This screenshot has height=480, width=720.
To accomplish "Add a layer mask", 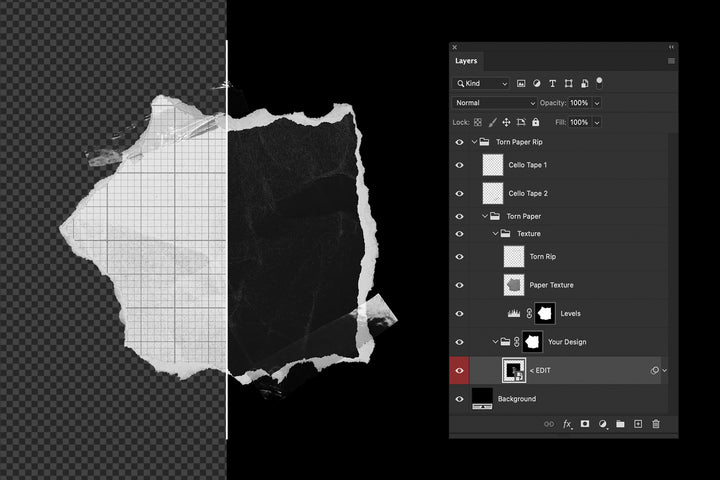I will 585,424.
